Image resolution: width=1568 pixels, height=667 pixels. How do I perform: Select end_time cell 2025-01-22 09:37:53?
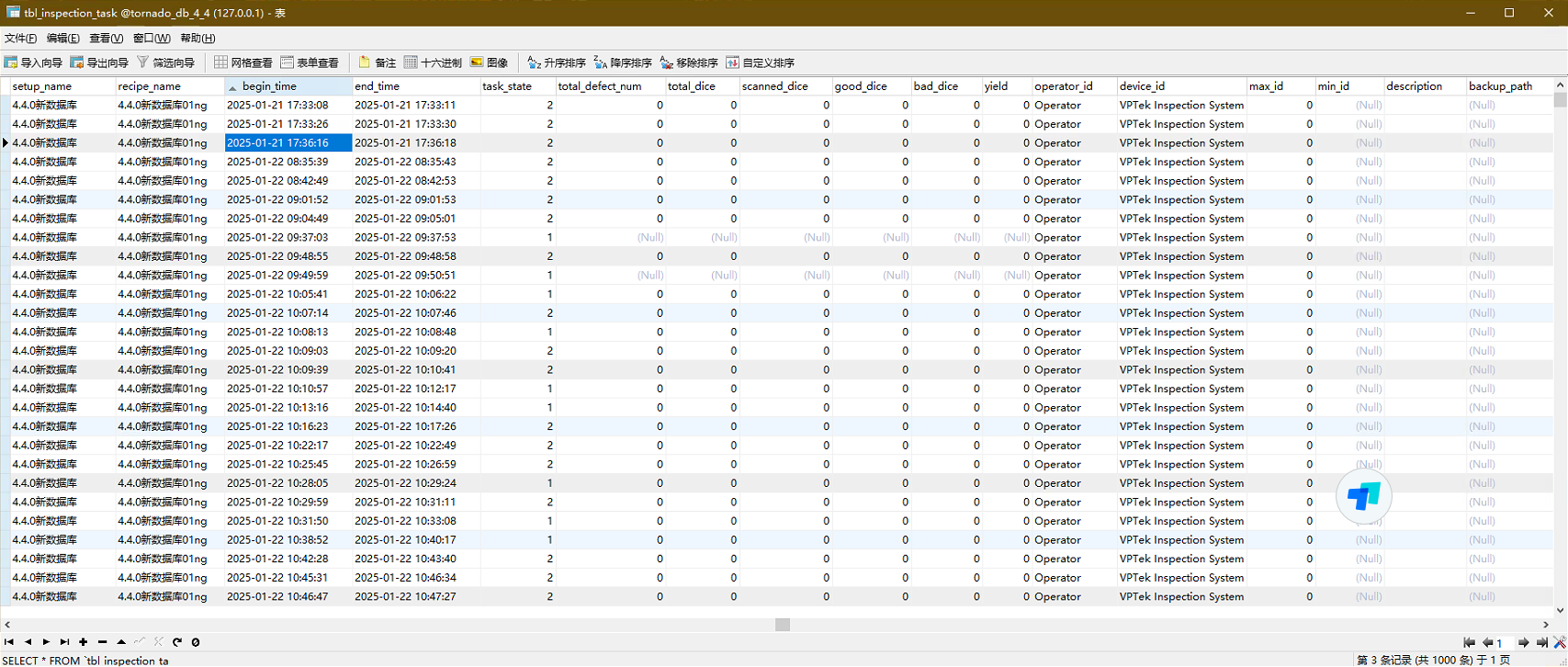[x=416, y=237]
